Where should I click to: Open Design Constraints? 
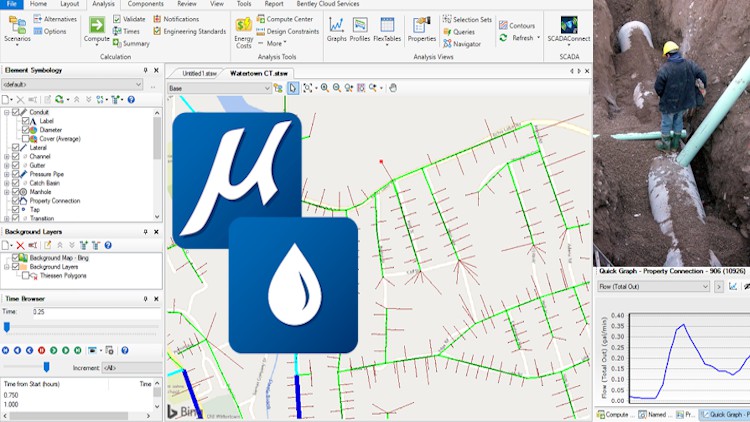(287, 31)
